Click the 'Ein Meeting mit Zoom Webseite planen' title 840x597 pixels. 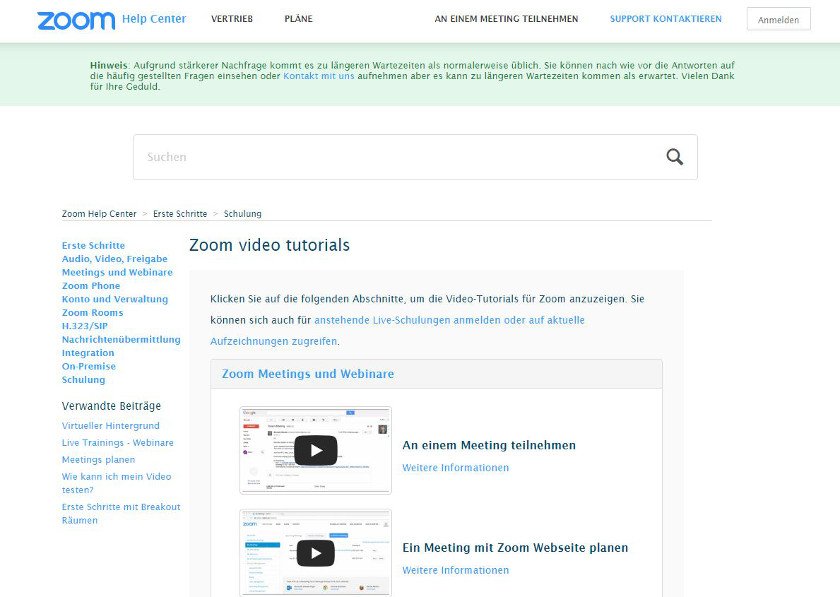(x=515, y=548)
